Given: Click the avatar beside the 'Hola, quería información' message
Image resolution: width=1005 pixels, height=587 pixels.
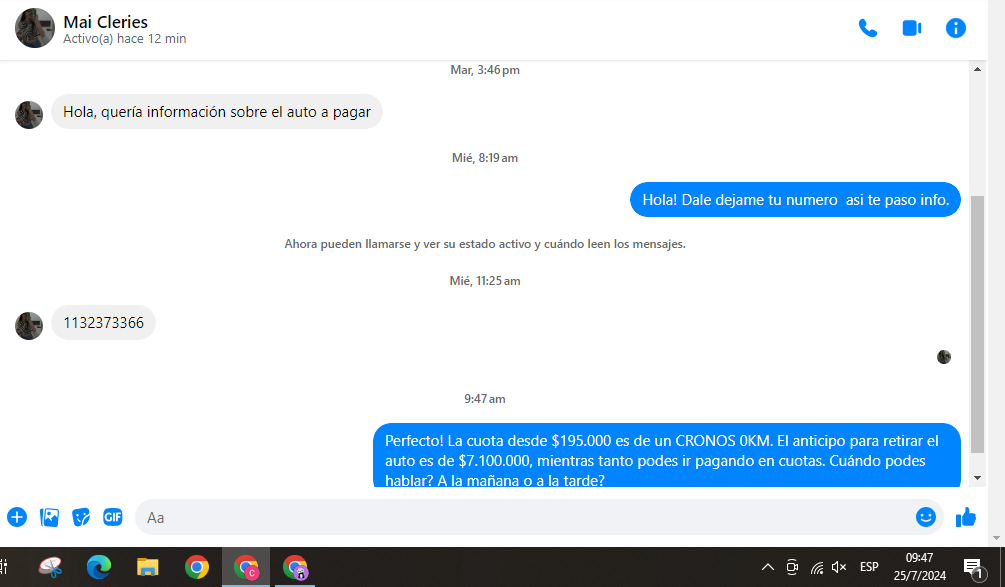Looking at the screenshot, I should 29,115.
